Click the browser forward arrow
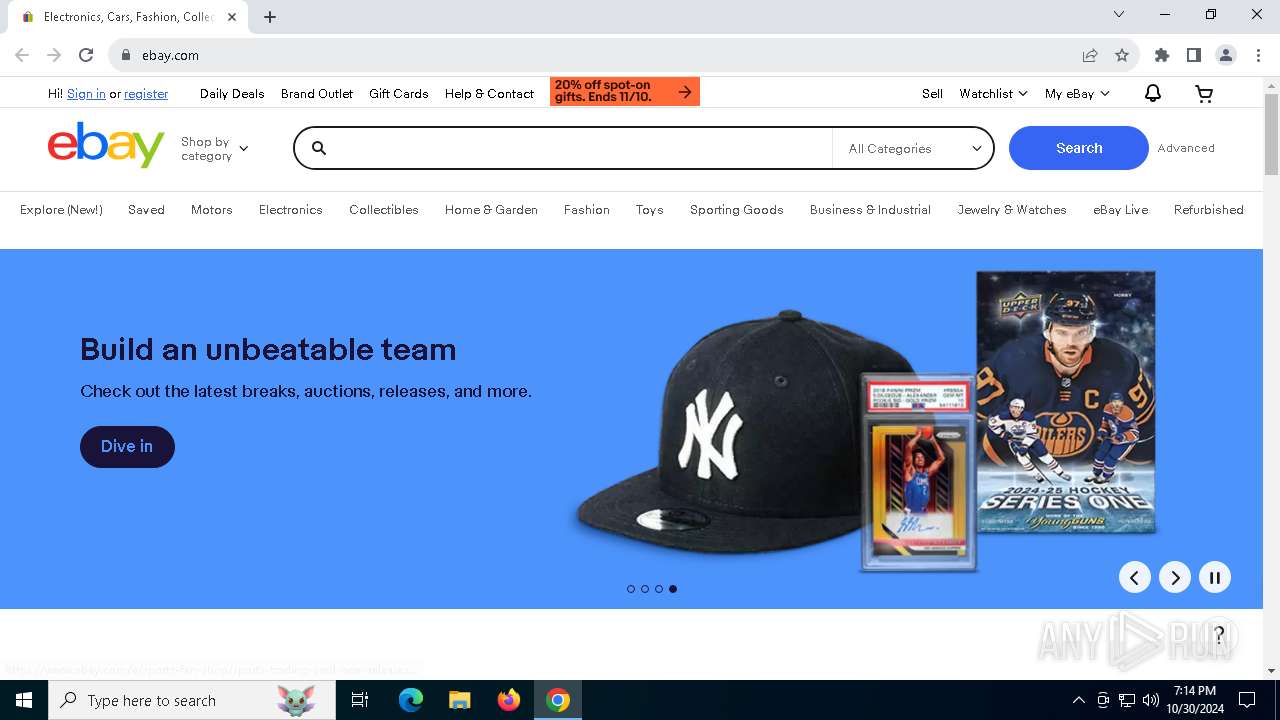Screen dimensions: 1280x720 pos(54,55)
